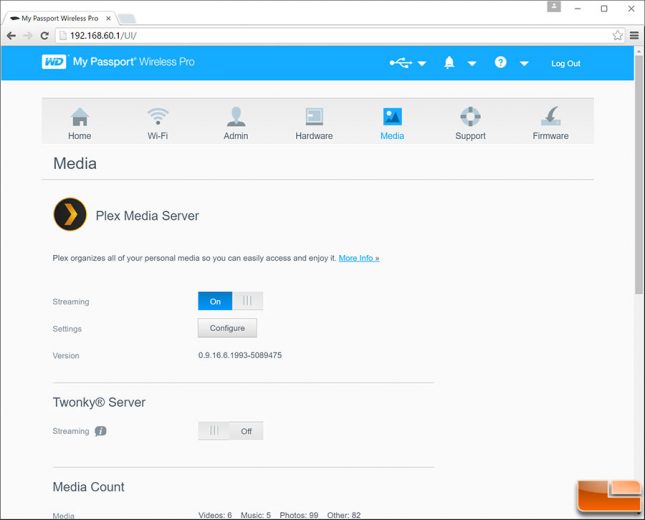Screen dimensions: 645x520
Task: Click browser forward arrow
Action: click(x=28, y=36)
